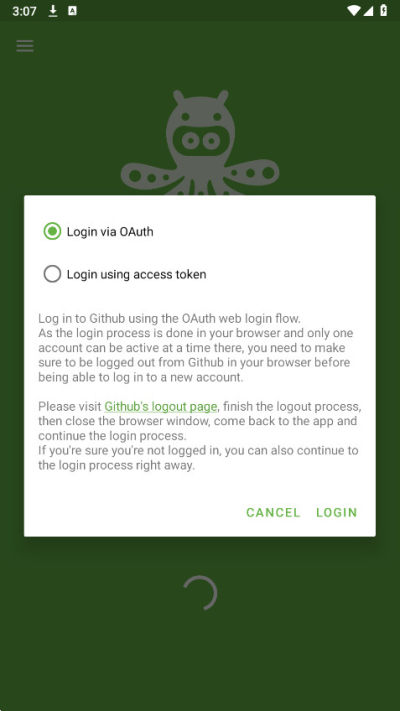Tap the 3:07 clock in status bar
The height and width of the screenshot is (711, 400).
tap(24, 11)
